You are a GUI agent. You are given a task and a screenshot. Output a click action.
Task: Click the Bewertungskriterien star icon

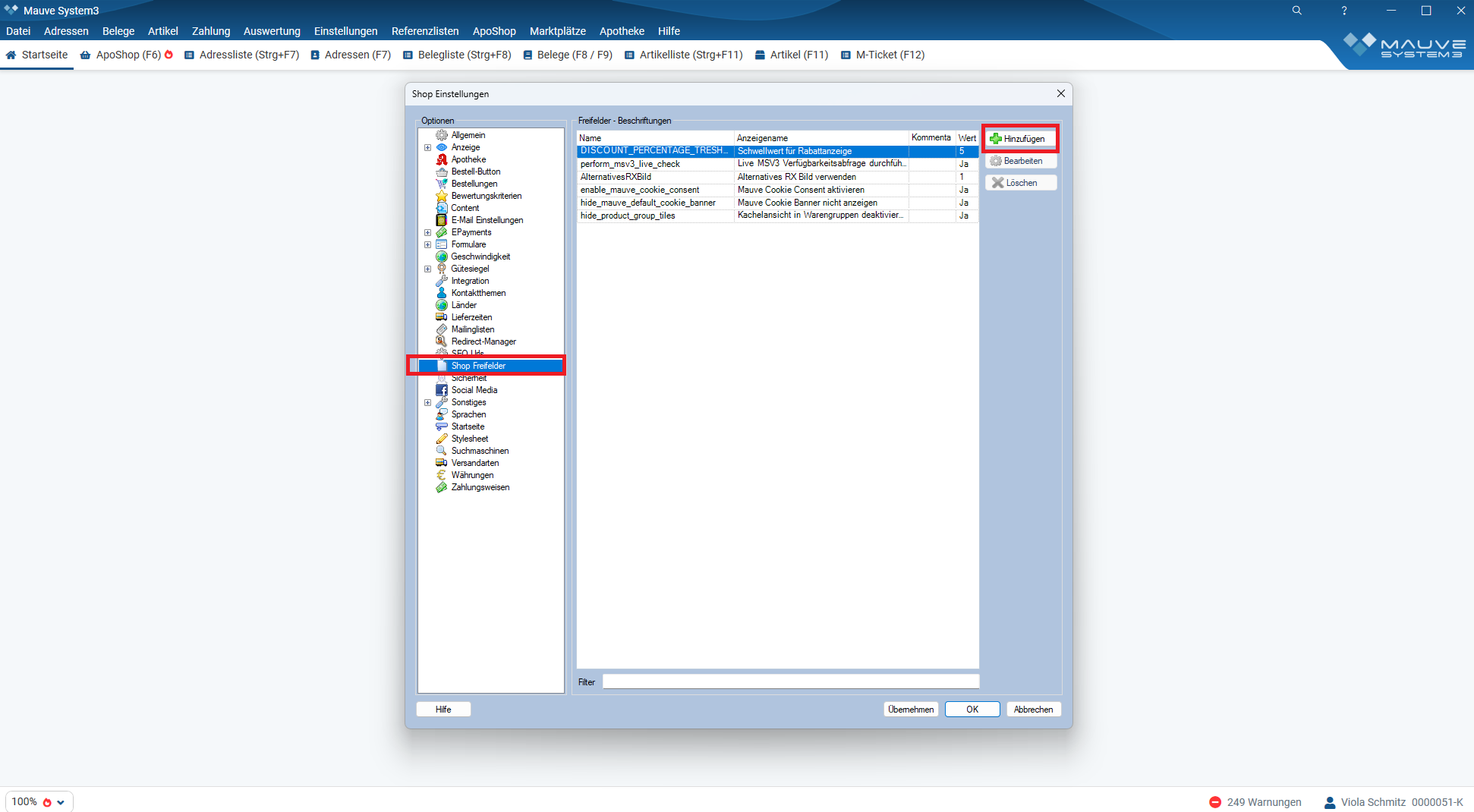[442, 196]
